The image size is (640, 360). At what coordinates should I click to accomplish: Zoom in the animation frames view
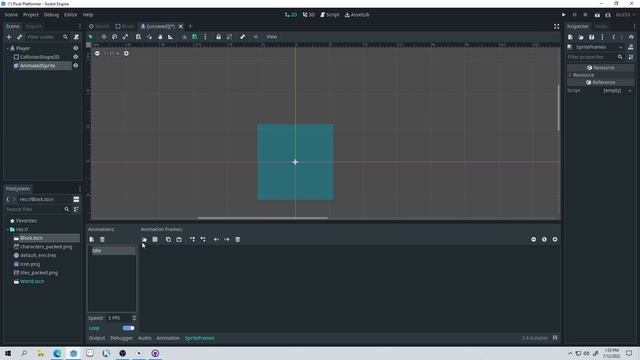(x=555, y=240)
